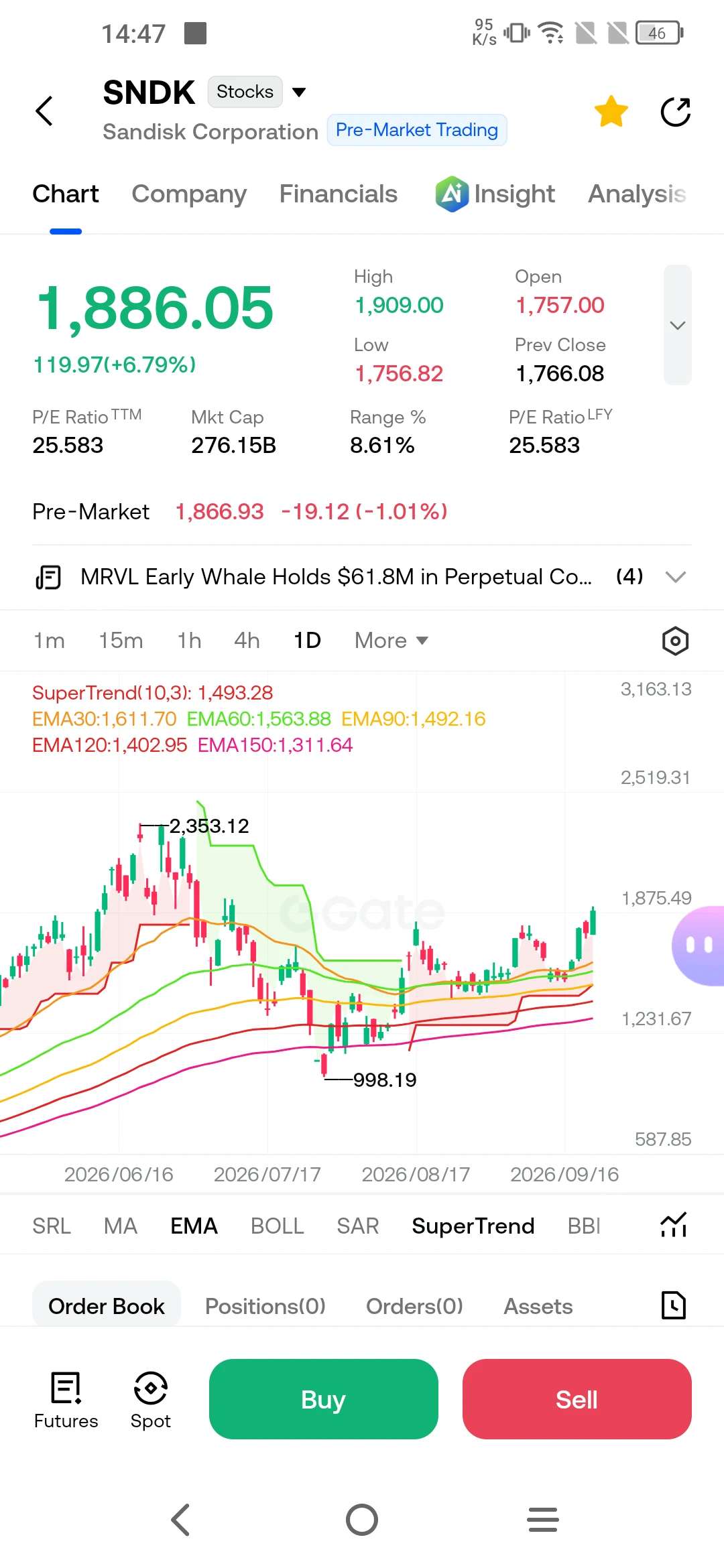Tap the EMA120:1,402.95 legend label

110,745
